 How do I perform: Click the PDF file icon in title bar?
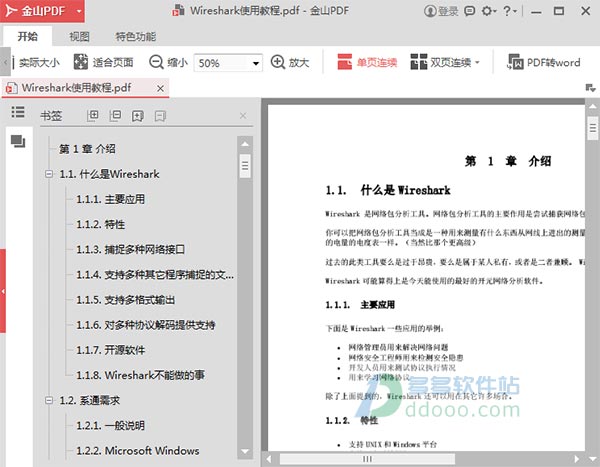pos(178,11)
